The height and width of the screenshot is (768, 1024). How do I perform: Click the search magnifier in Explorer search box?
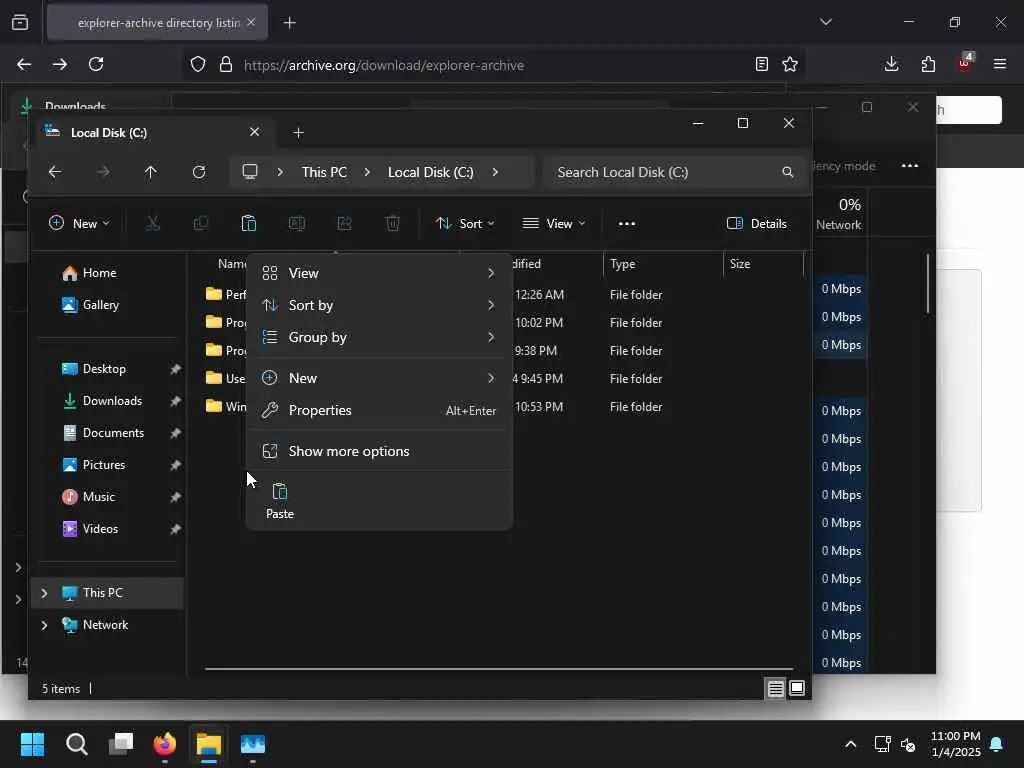[788, 172]
